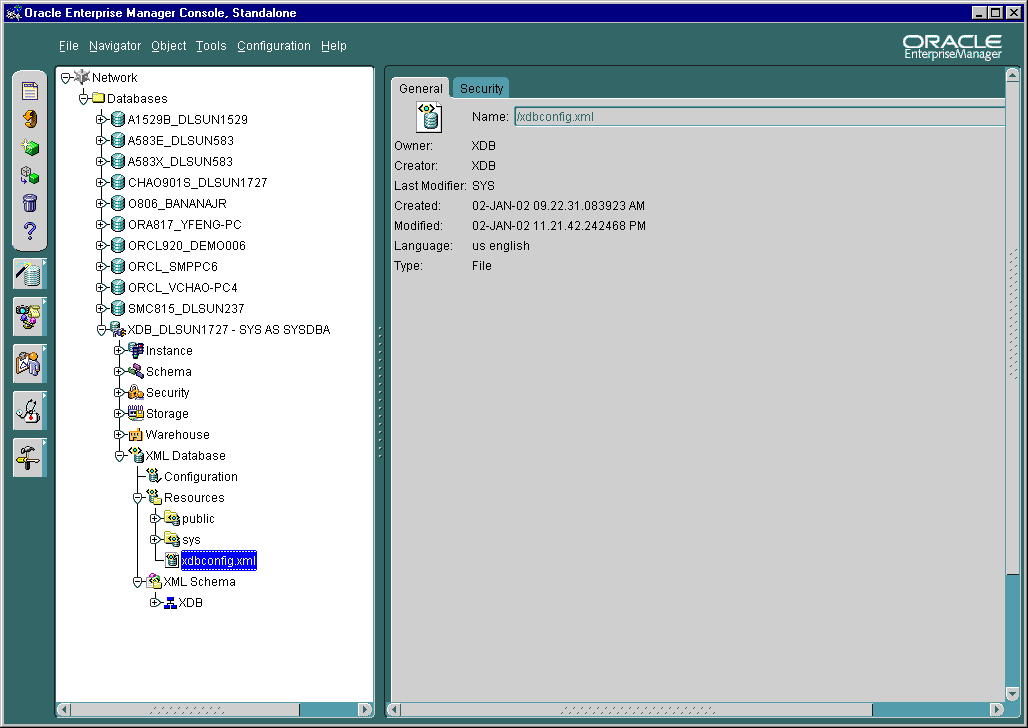Open the Configuration menu

(274, 46)
